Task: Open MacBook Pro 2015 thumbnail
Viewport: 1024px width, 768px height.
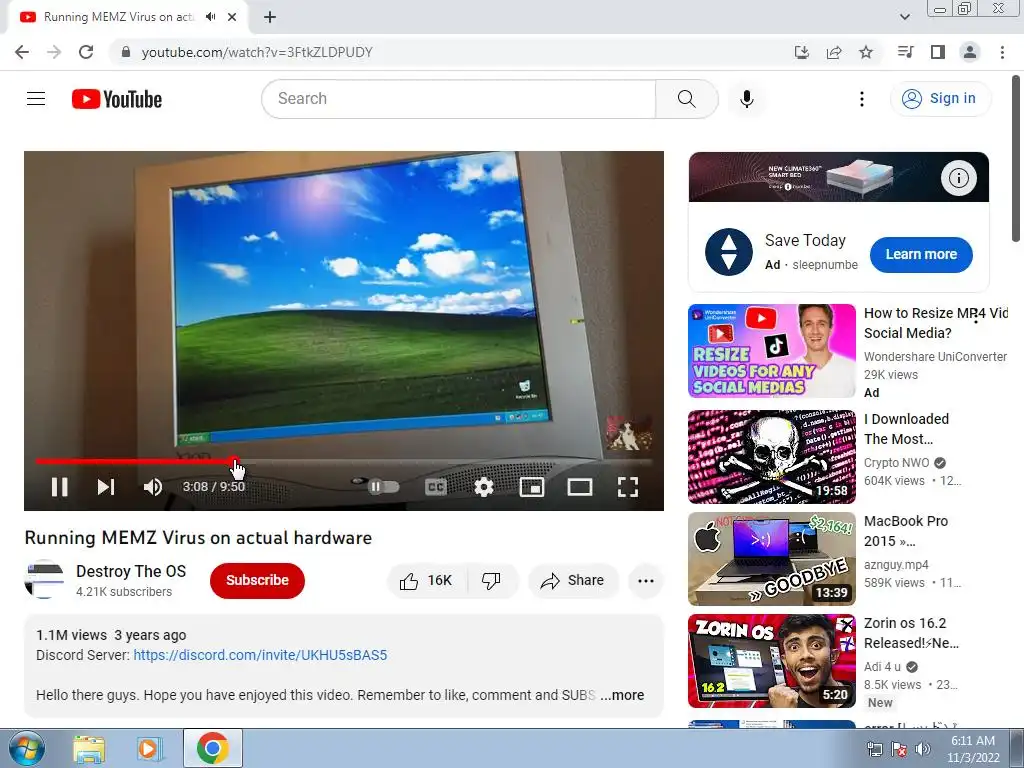Action: (x=771, y=559)
